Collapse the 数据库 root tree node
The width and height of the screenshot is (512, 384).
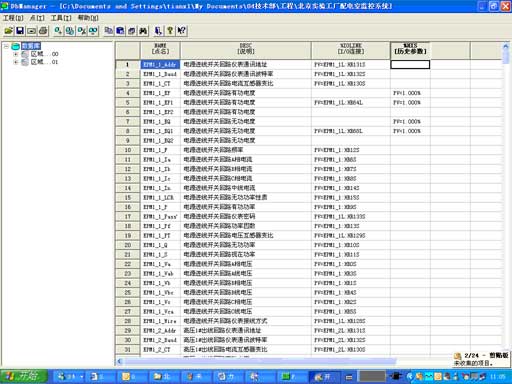6,46
